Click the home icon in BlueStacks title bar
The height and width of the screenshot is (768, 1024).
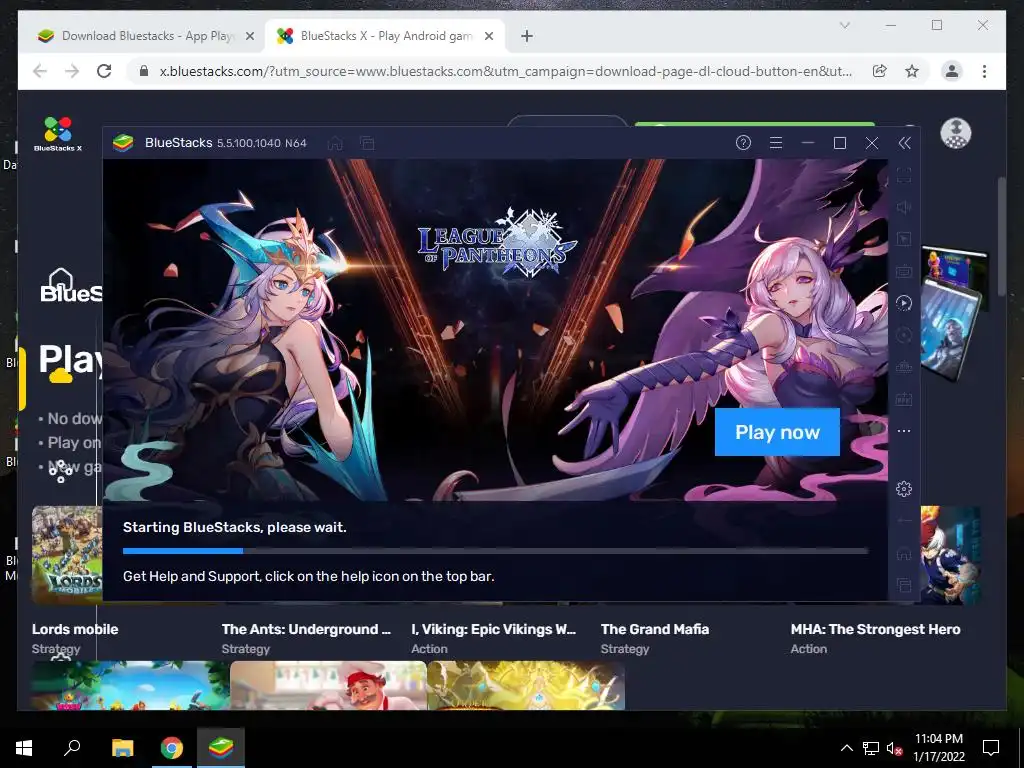[335, 143]
